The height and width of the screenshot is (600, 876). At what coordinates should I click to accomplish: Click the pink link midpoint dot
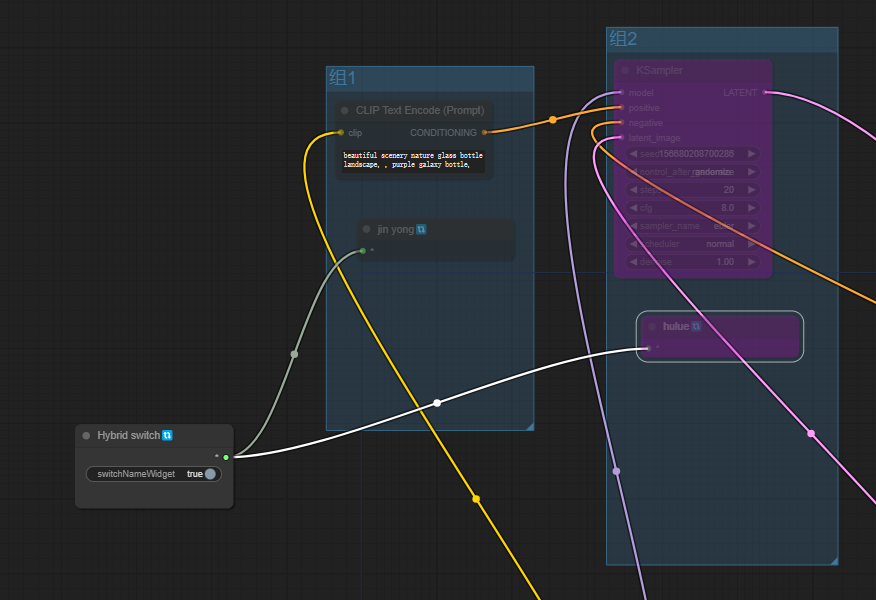coord(811,434)
